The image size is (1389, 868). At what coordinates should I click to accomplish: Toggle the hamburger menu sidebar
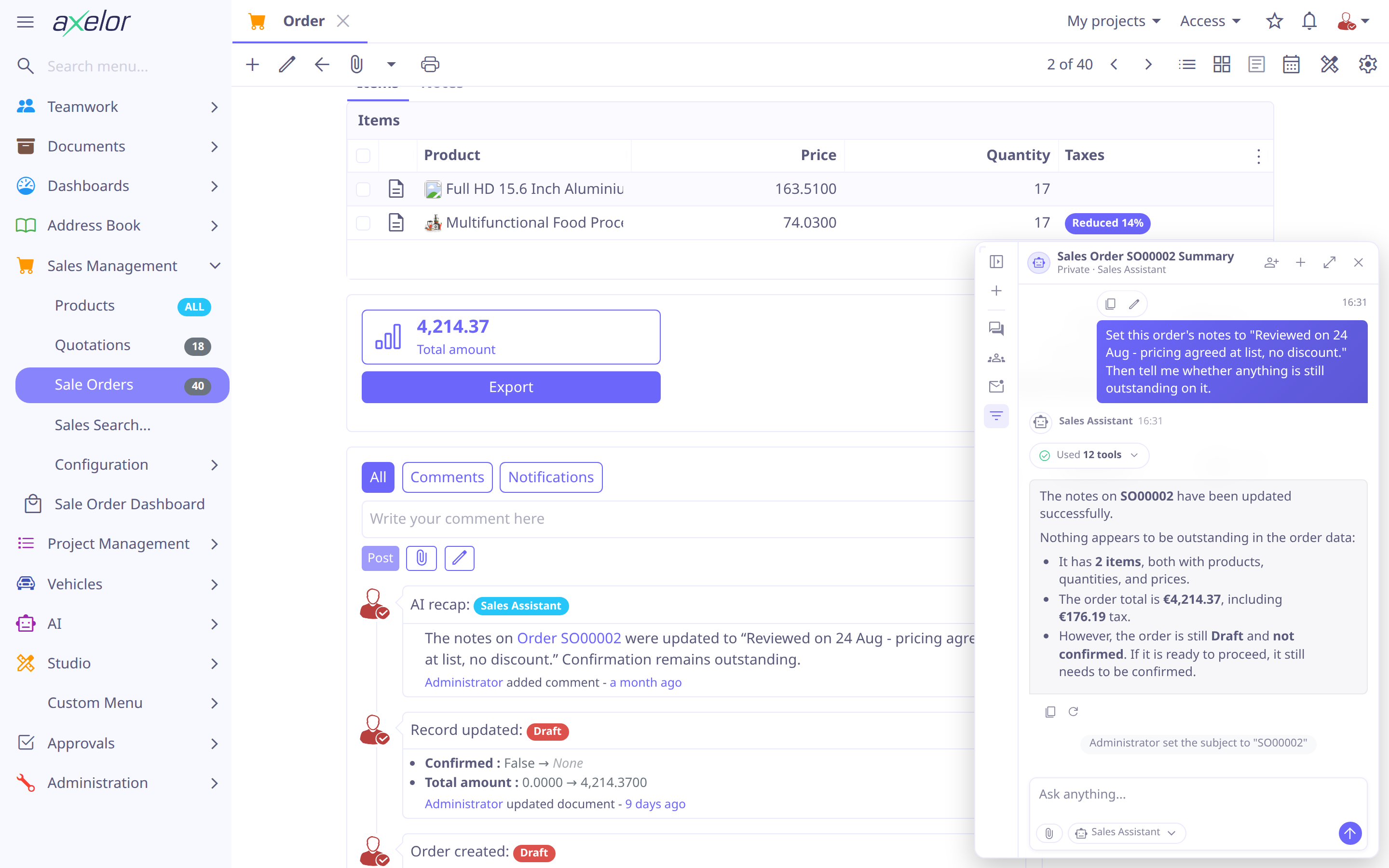coord(25,22)
